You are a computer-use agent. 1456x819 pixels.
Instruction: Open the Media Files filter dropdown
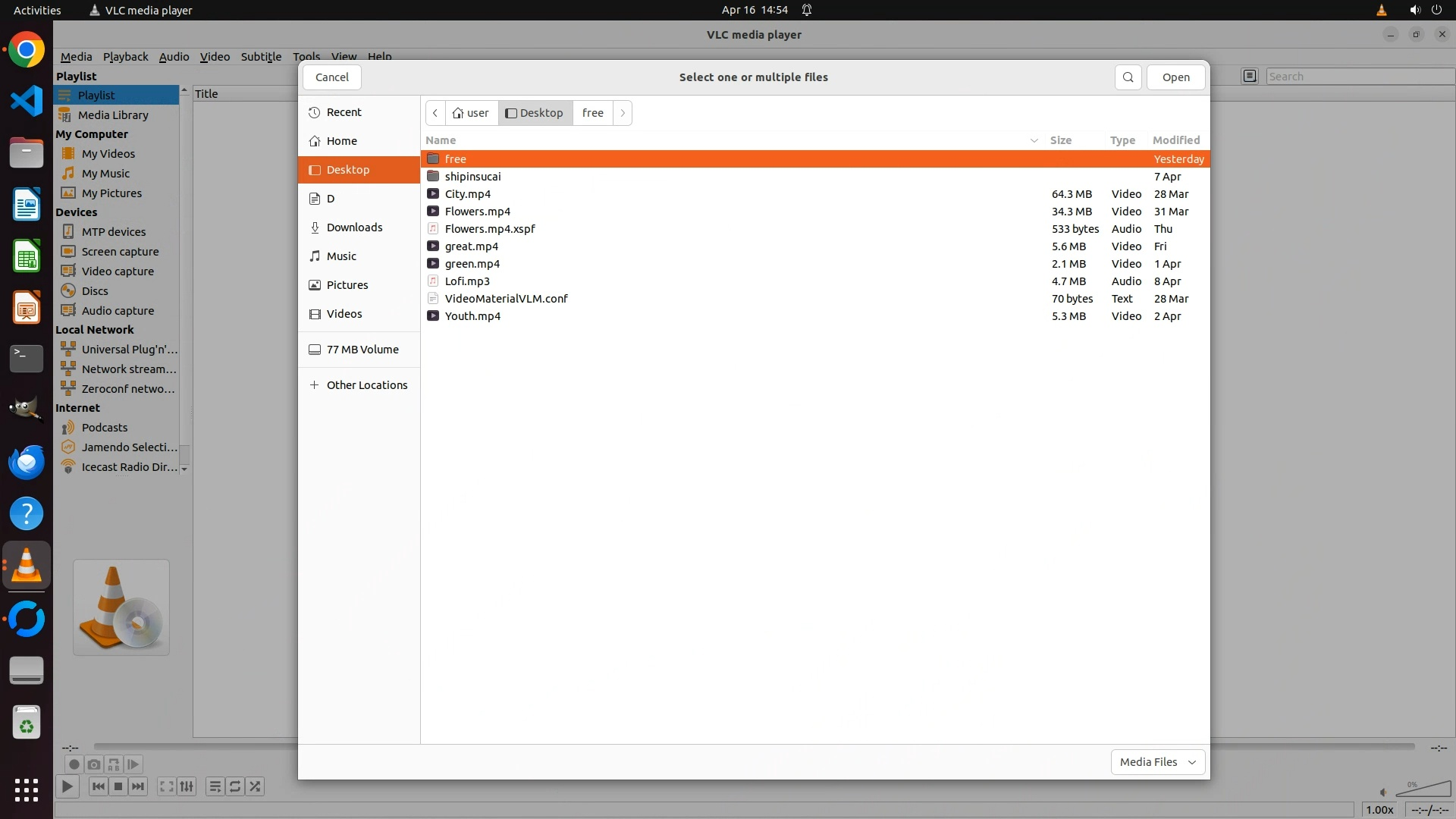[1157, 762]
